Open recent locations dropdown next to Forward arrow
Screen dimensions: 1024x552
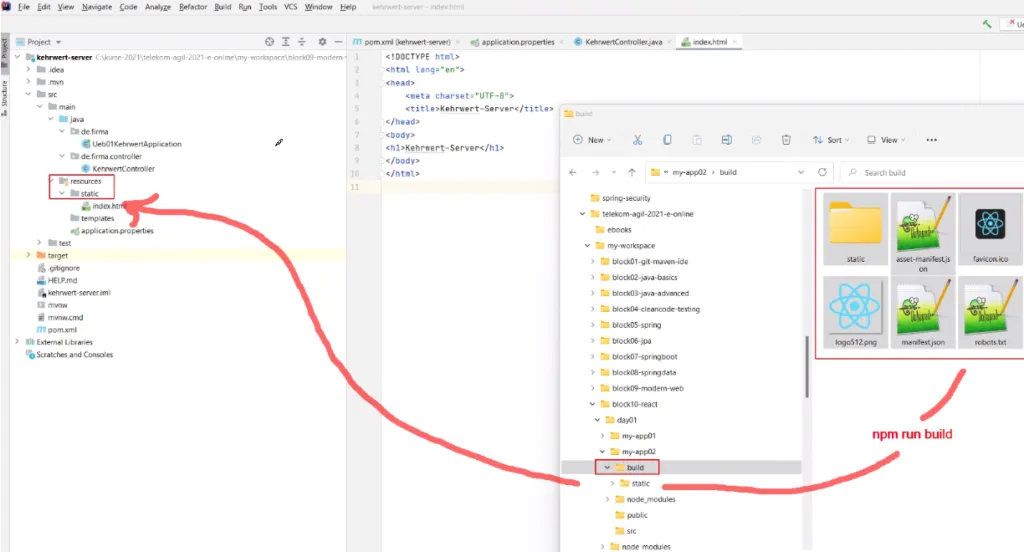click(x=614, y=172)
